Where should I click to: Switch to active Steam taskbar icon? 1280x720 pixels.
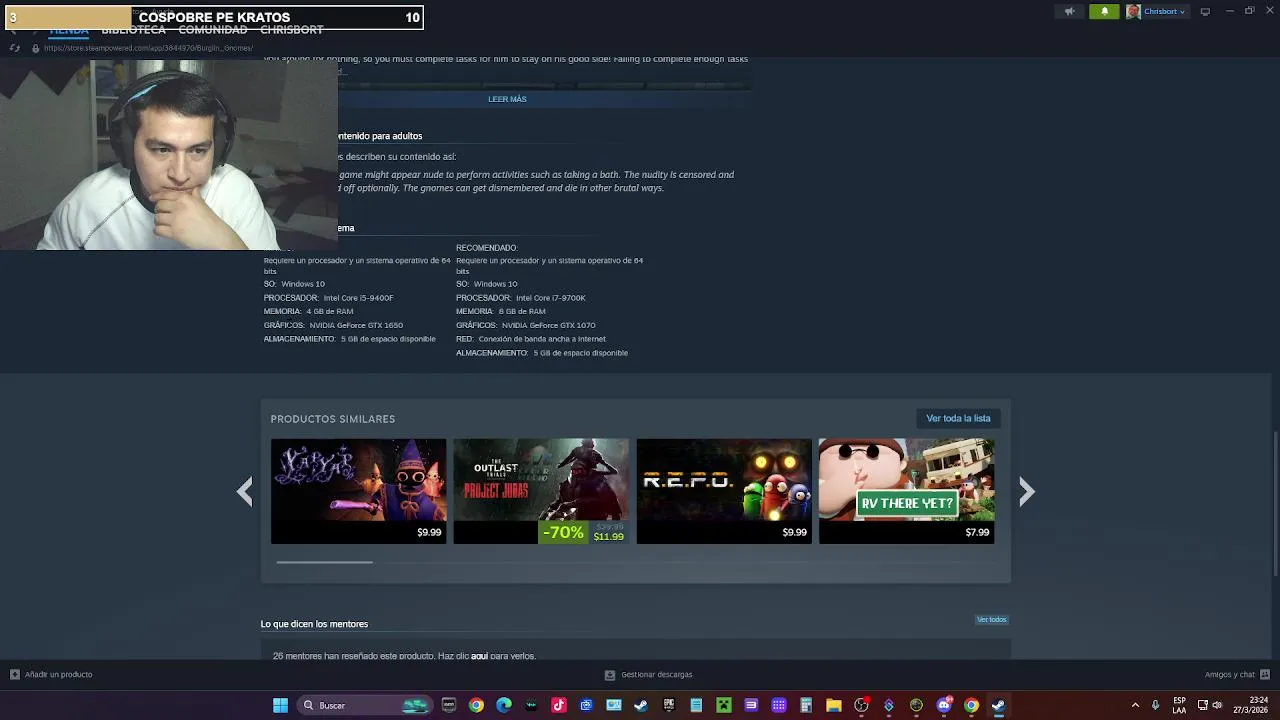click(998, 705)
